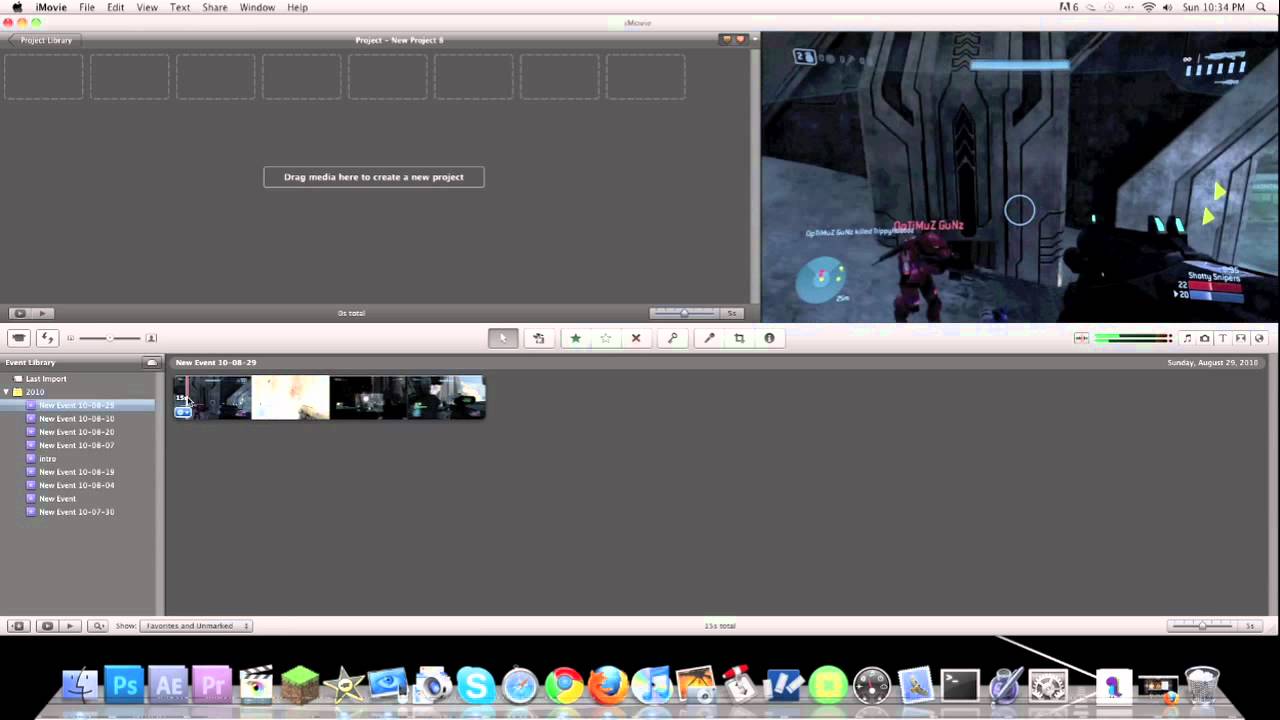
Task: Click the first event clip thumbnail
Action: [213, 397]
